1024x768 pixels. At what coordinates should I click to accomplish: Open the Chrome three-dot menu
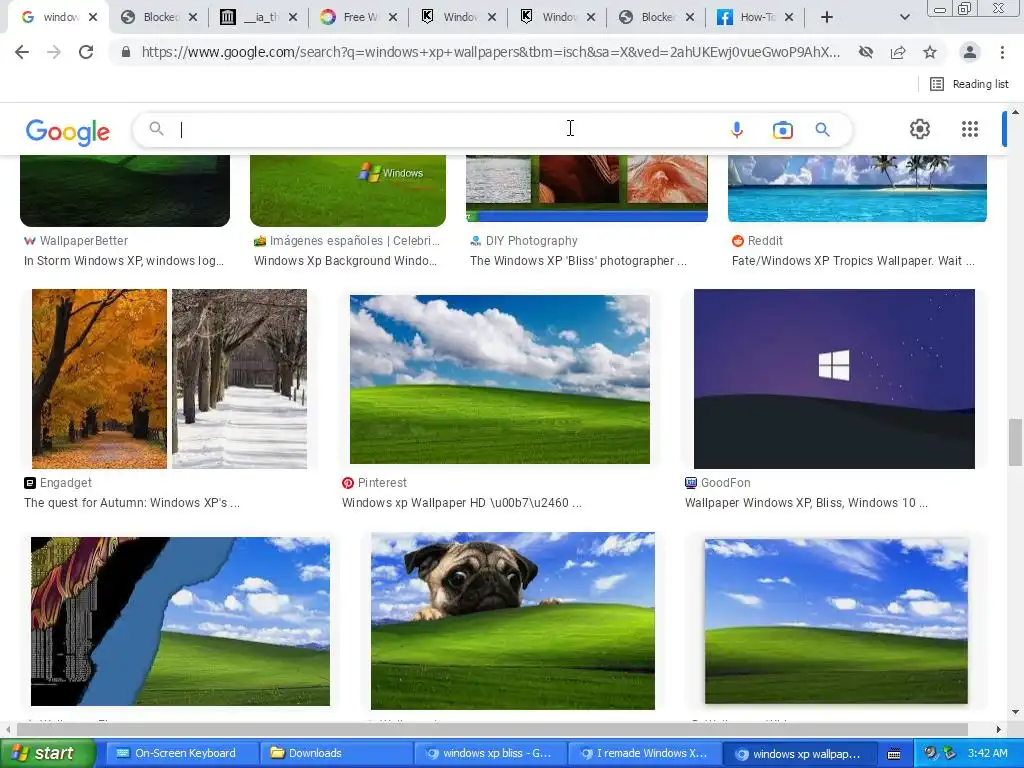point(1002,52)
